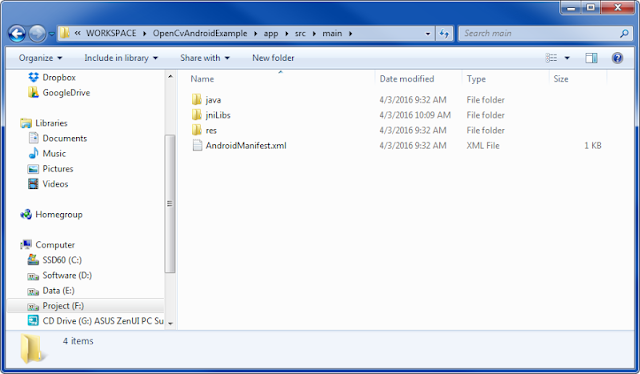The width and height of the screenshot is (640, 374).
Task: Toggle the preview pane
Action: (591, 58)
